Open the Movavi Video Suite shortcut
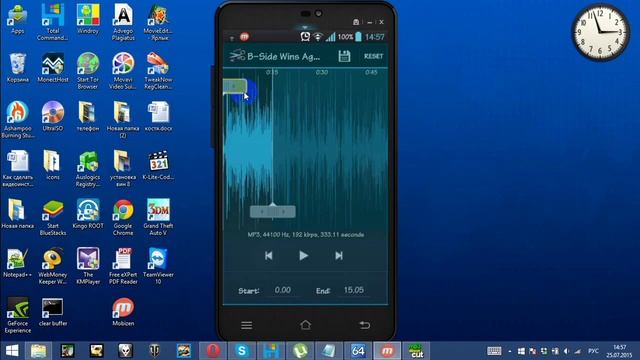The image size is (640, 360). (123, 71)
